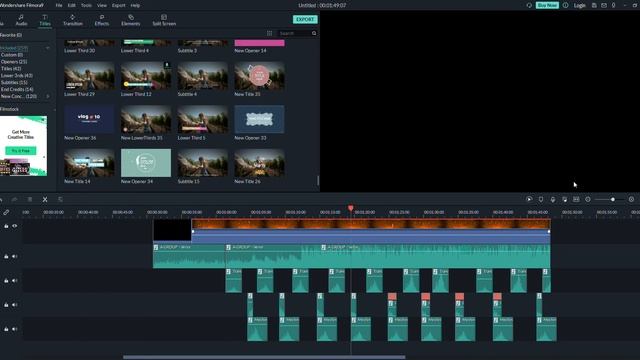Click the delete trash icon in timeline toolbar
Screen dimensions: 640x360
(30, 199)
